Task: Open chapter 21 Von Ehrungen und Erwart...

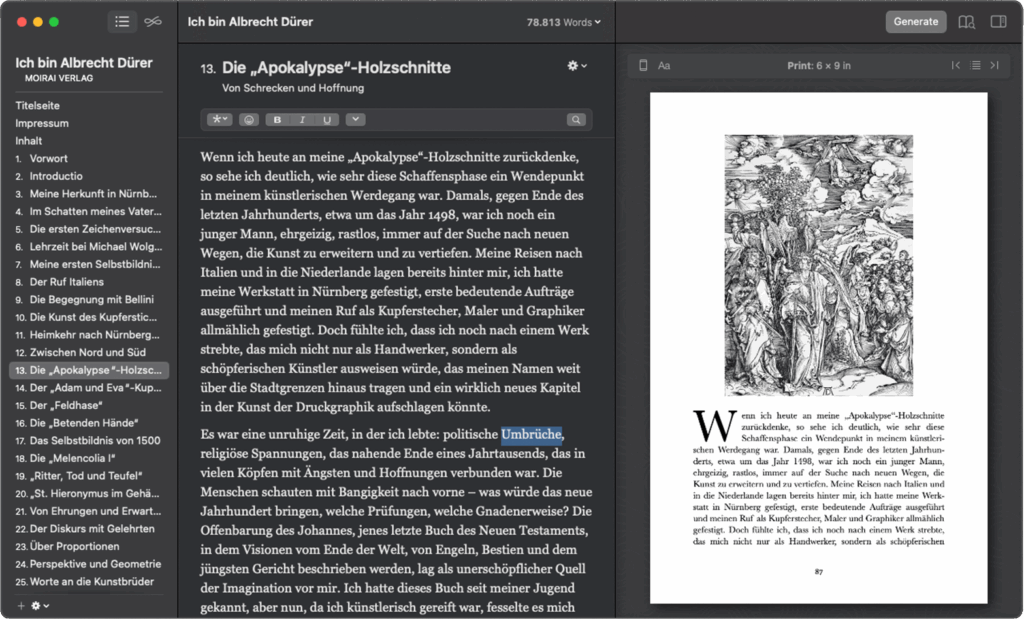Action: (x=88, y=511)
